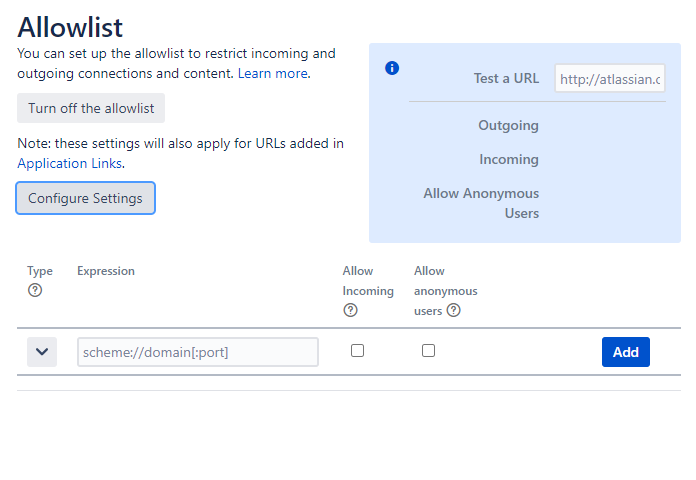Image resolution: width=696 pixels, height=480 pixels.
Task: Turn off the allowlist
Action: coord(91,108)
